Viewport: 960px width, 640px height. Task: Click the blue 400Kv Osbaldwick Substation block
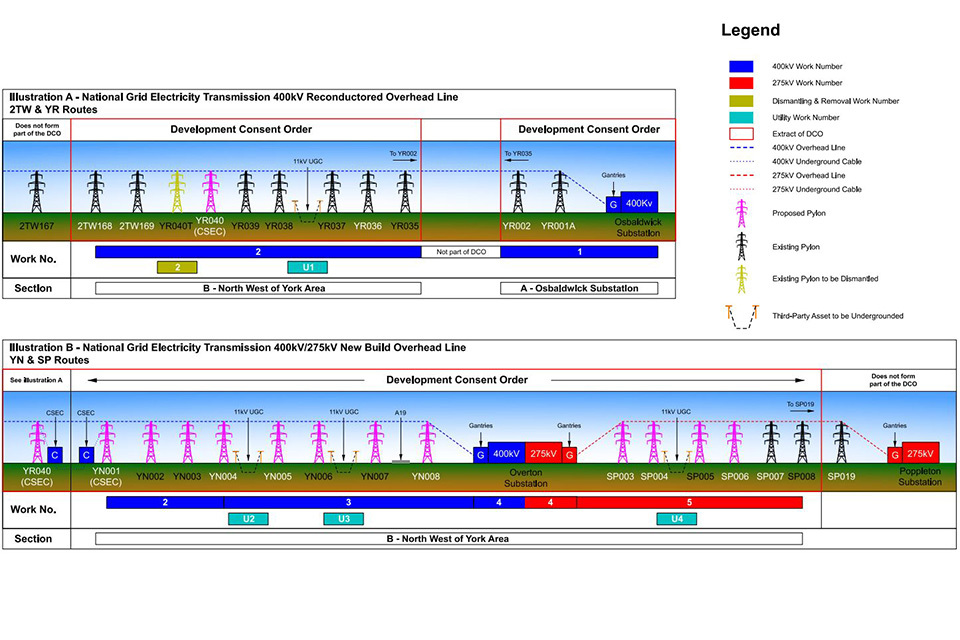pyautogui.click(x=639, y=201)
